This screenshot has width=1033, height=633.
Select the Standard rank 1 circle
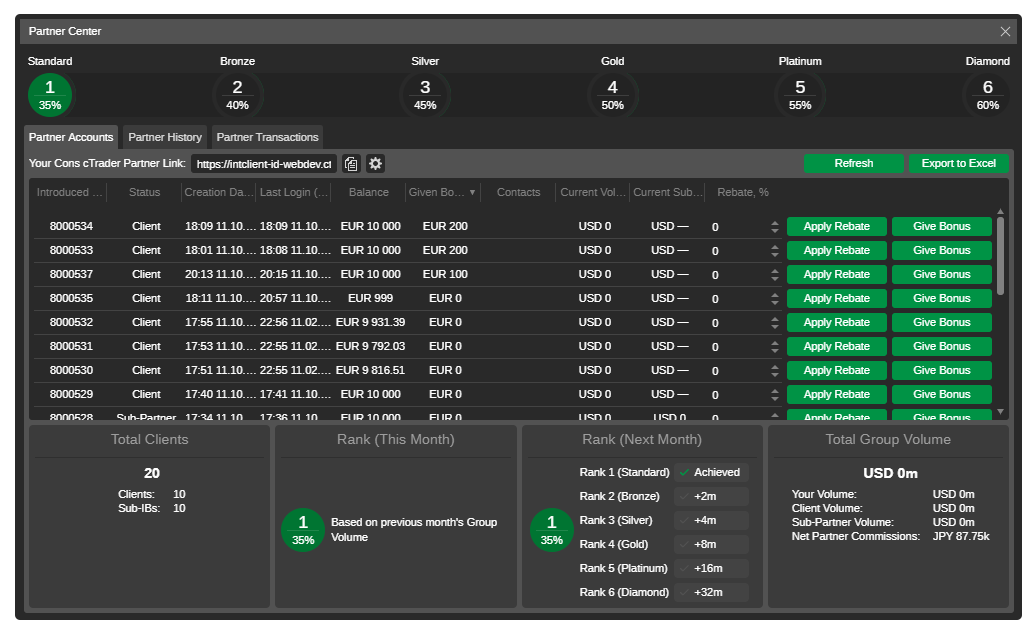click(x=50, y=96)
